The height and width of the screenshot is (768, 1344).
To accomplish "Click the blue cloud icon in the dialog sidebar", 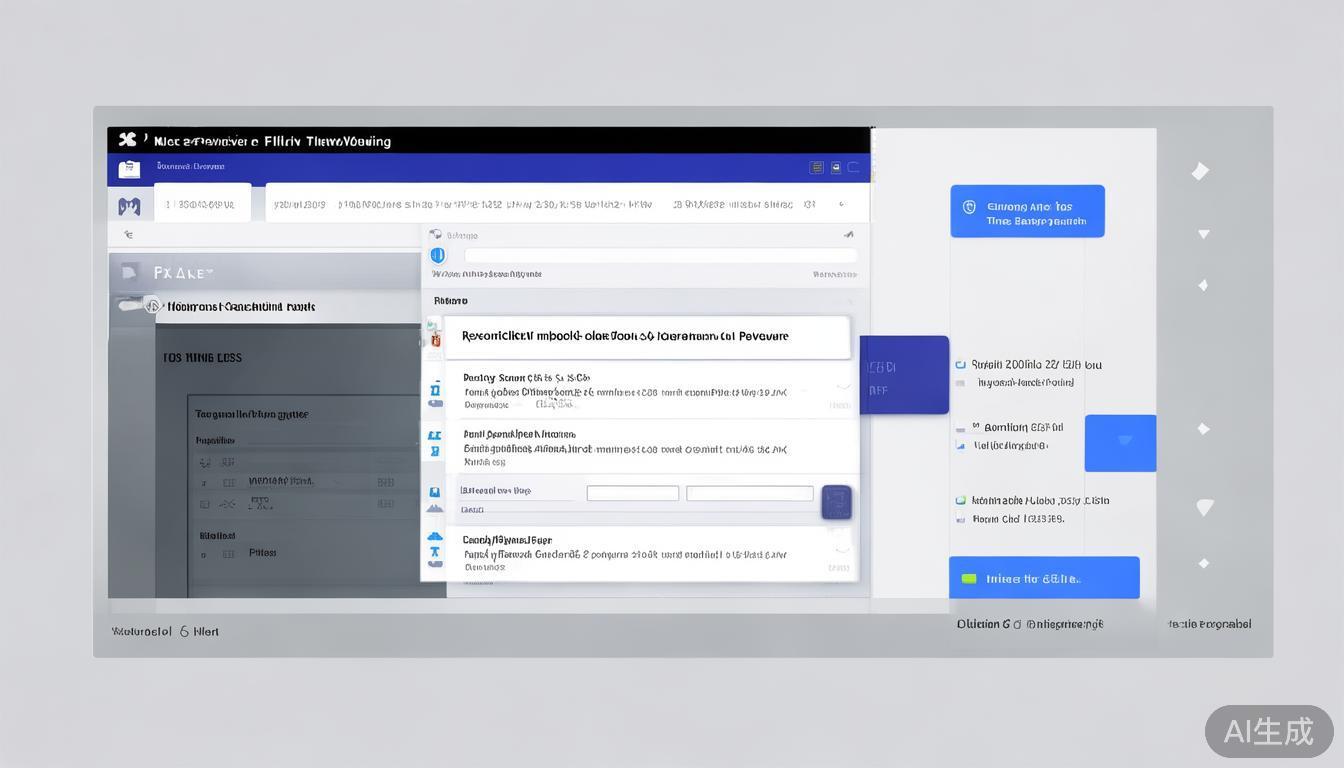I will [x=435, y=537].
